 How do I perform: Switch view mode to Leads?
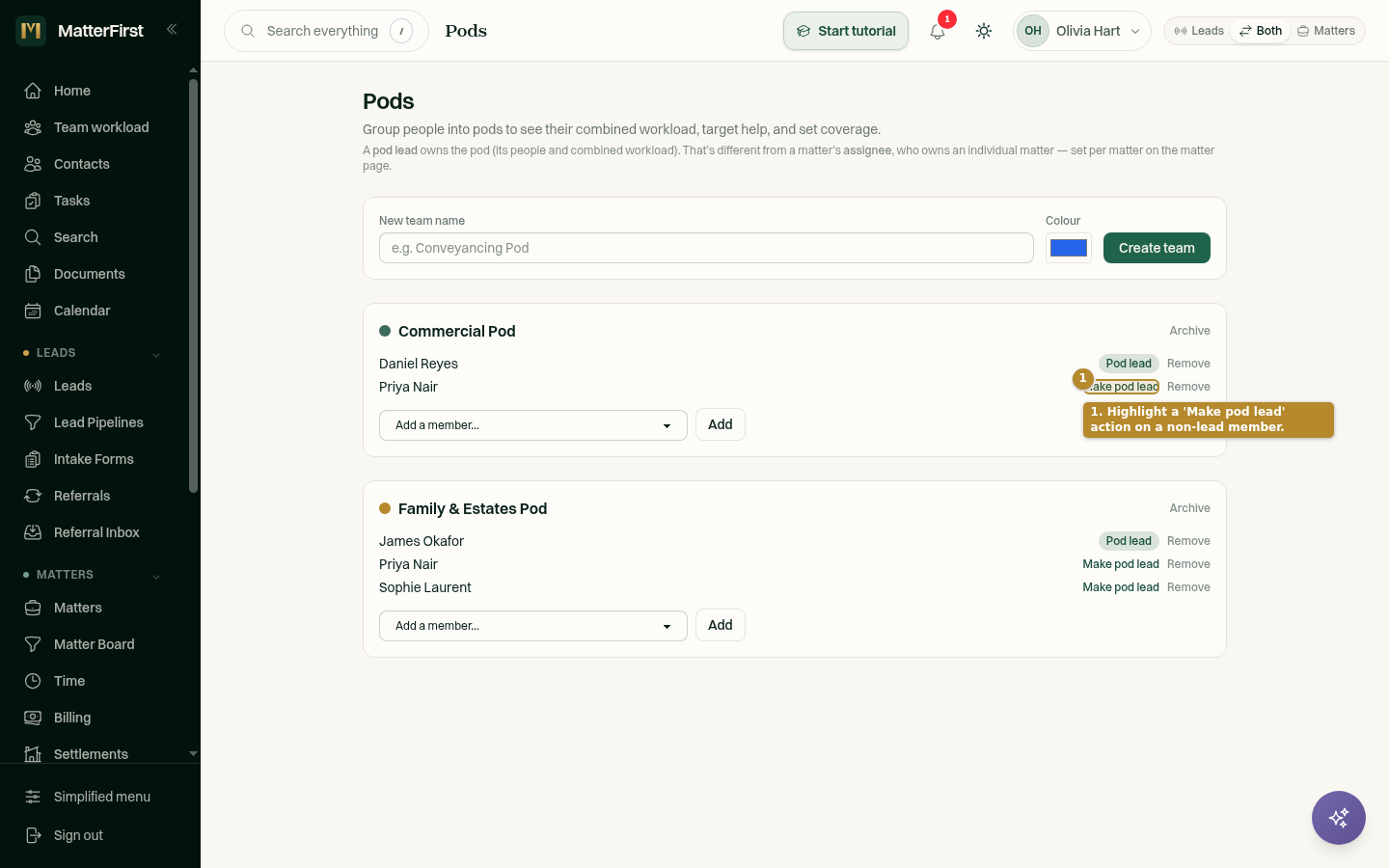(x=1199, y=31)
